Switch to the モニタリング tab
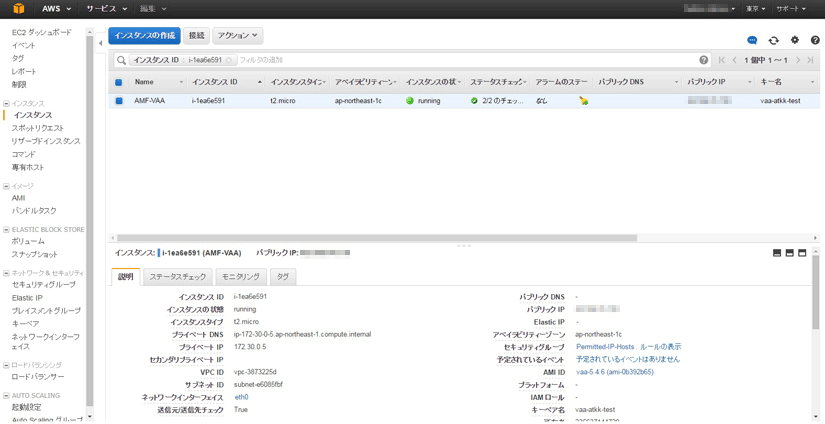This screenshot has height=424, width=825. point(240,277)
